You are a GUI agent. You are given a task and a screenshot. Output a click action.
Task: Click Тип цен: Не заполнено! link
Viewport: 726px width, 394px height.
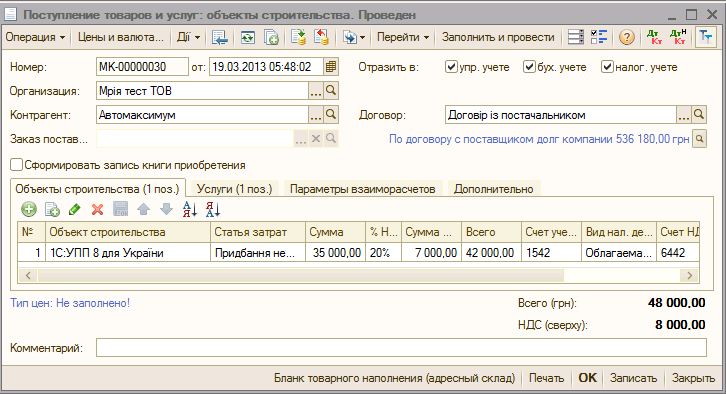pyautogui.click(x=70, y=303)
